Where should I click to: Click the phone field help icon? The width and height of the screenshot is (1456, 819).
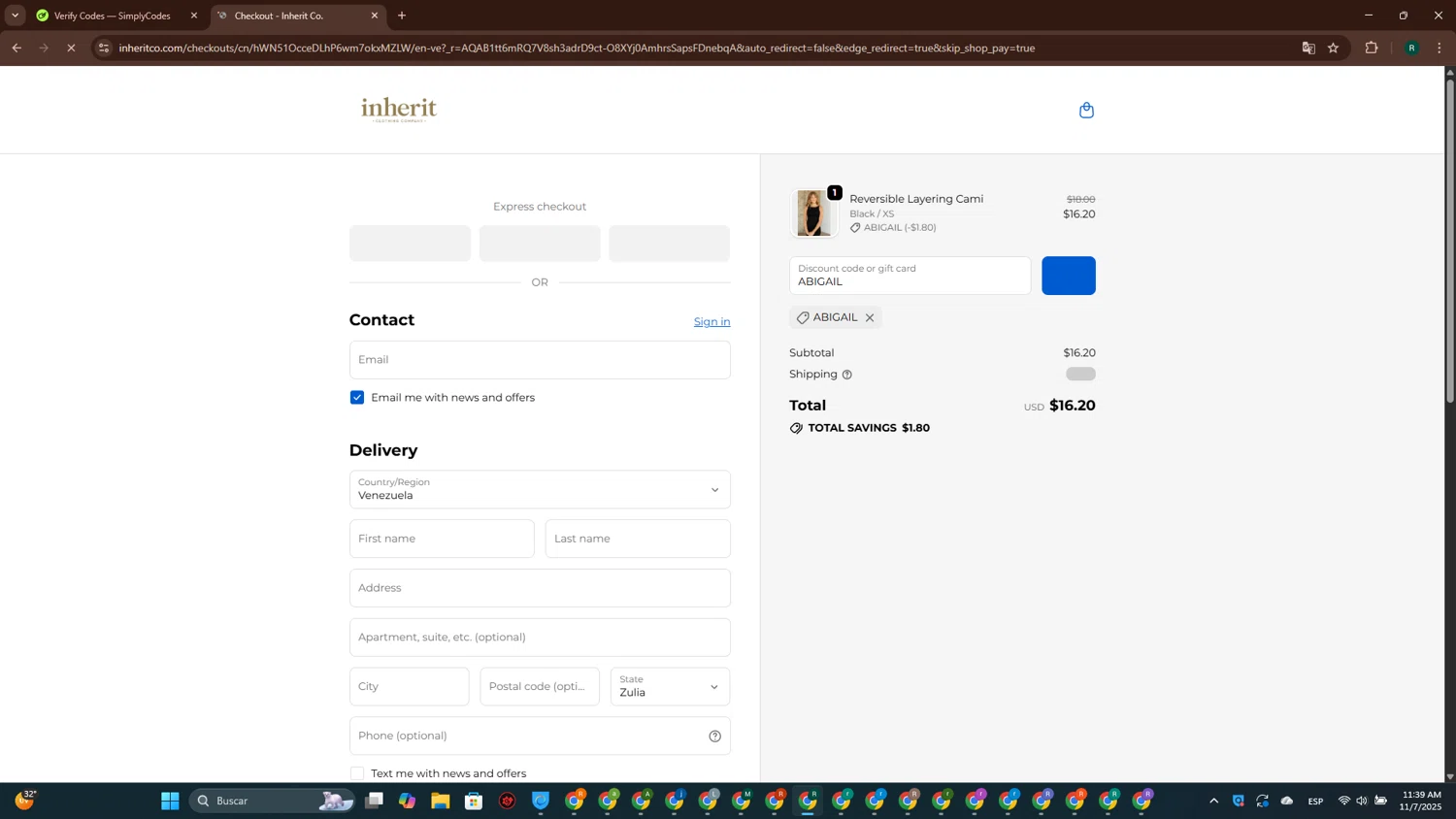715,736
